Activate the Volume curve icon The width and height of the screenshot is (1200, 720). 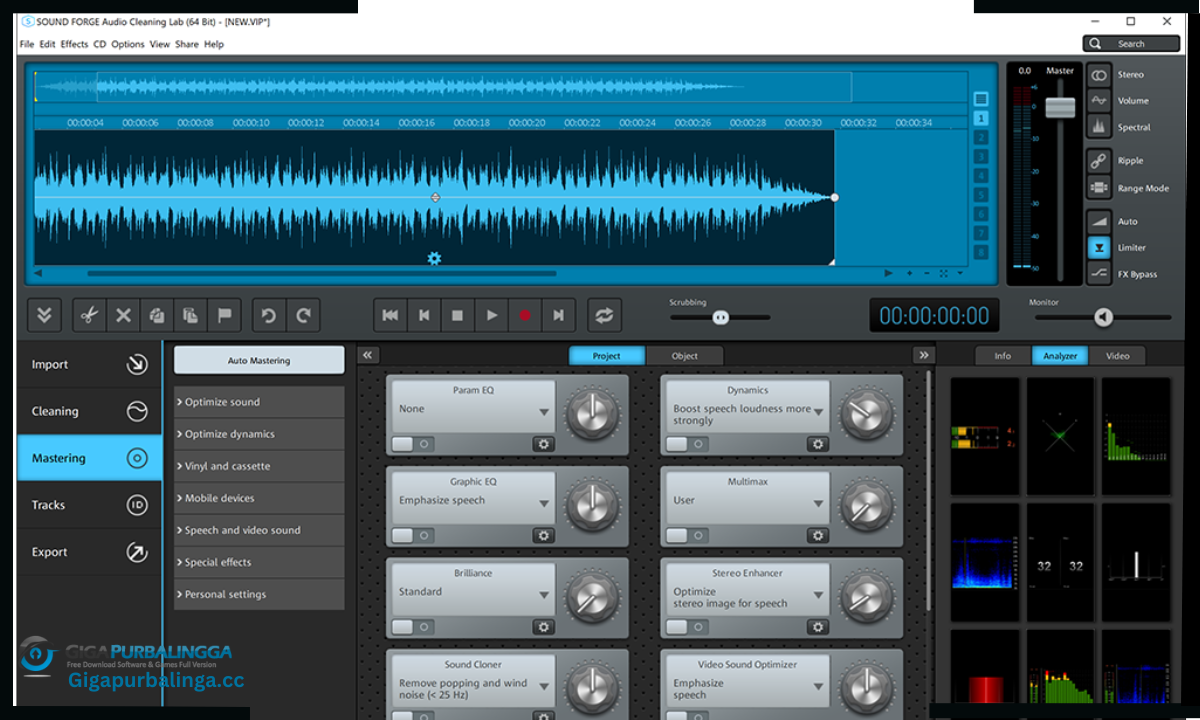coord(1099,101)
